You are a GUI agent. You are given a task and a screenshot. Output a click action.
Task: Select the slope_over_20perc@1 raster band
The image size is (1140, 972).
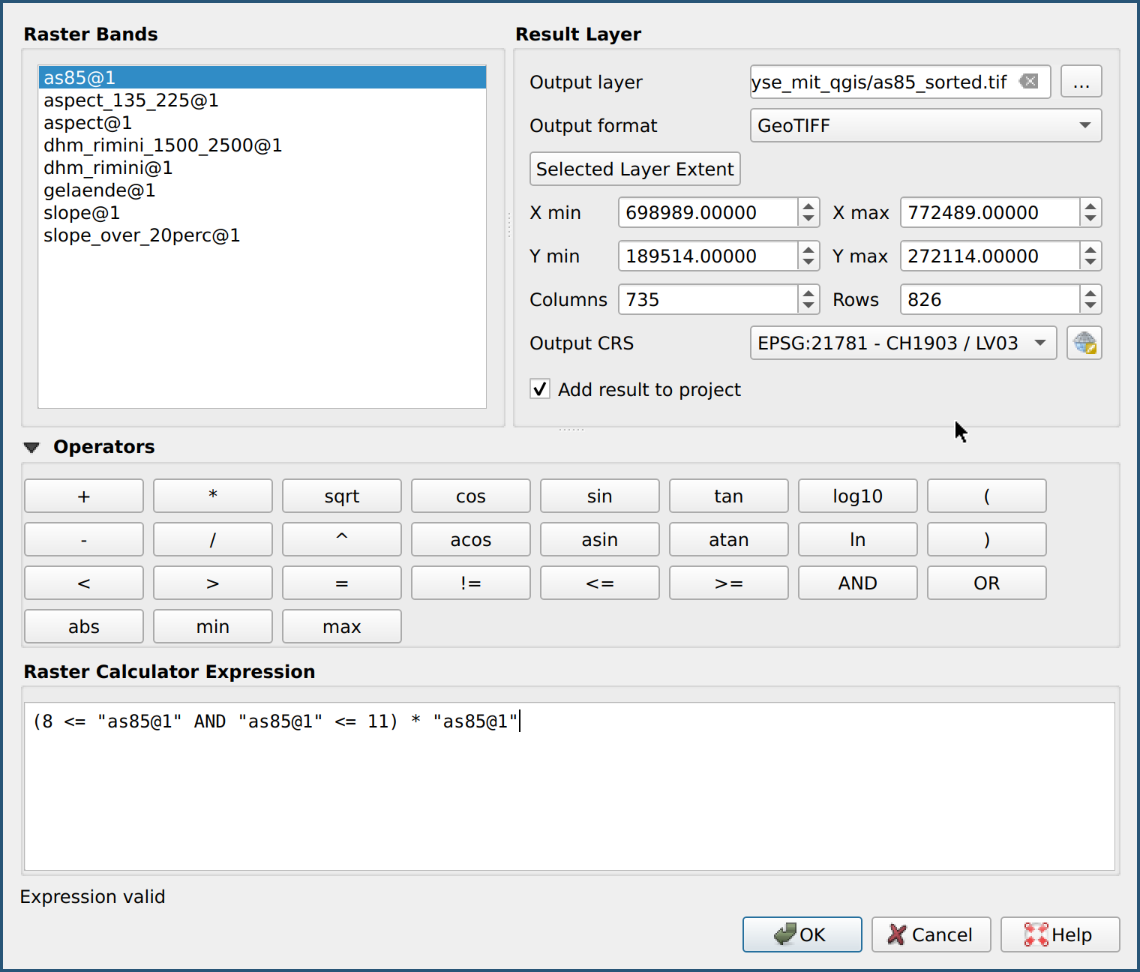tap(142, 236)
